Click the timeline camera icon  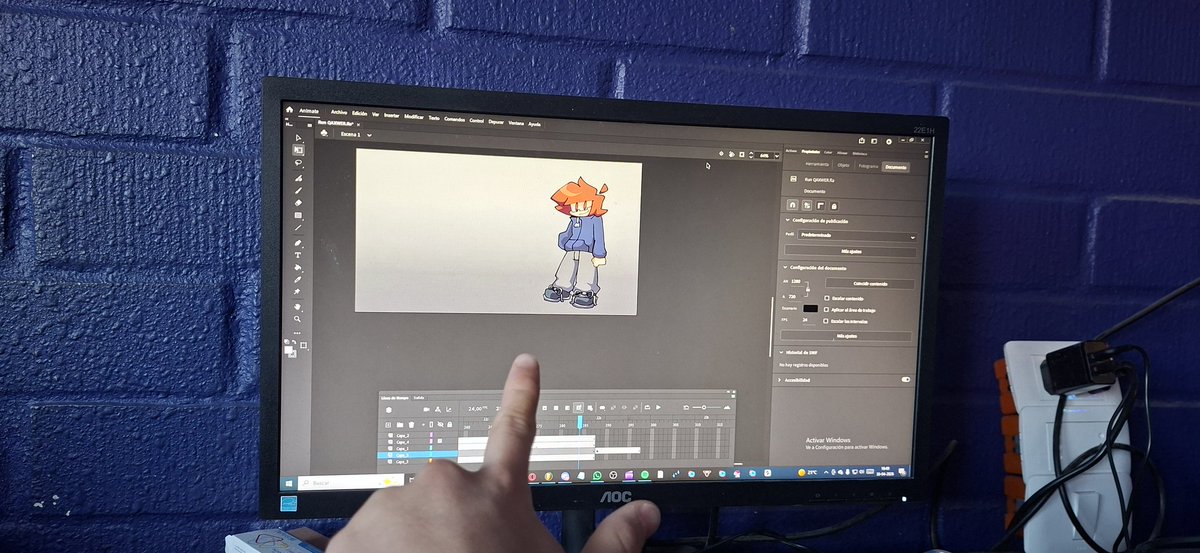pos(426,410)
